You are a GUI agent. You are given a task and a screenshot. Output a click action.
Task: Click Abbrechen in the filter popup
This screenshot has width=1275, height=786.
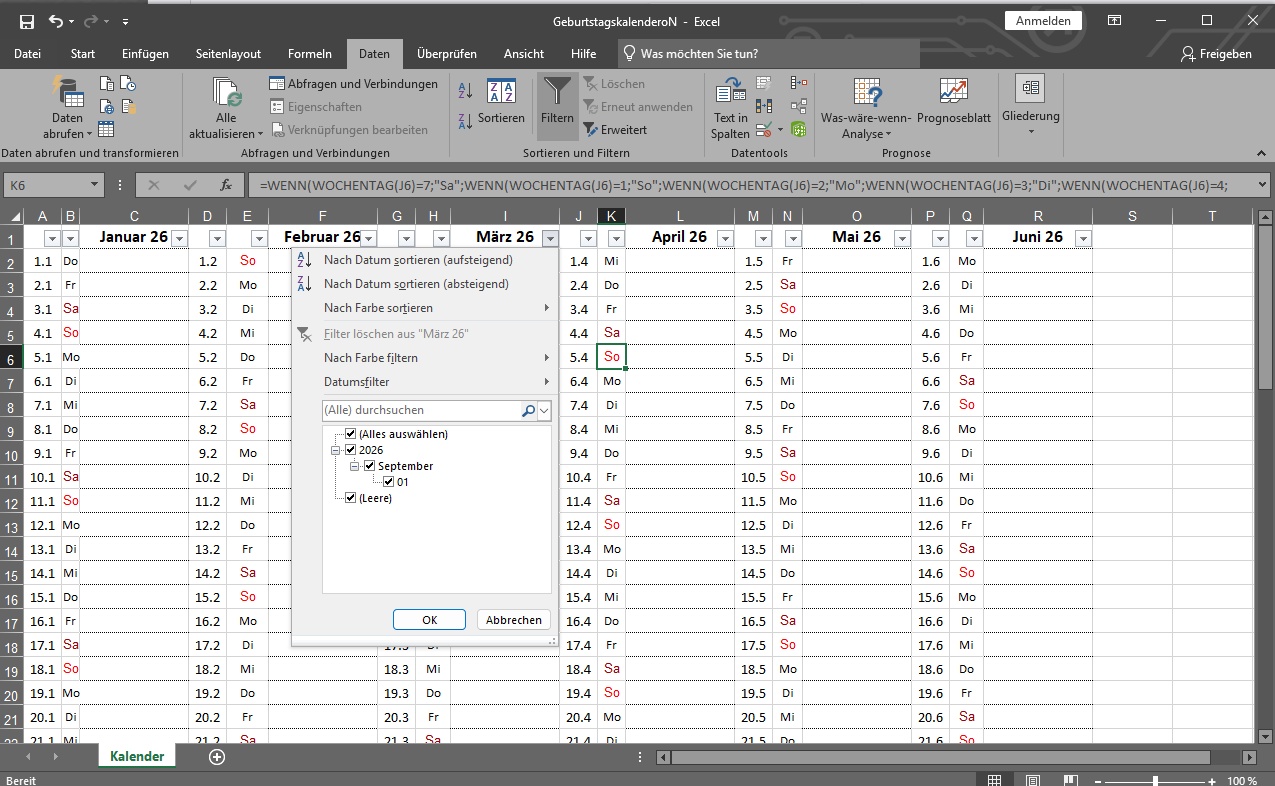point(514,620)
